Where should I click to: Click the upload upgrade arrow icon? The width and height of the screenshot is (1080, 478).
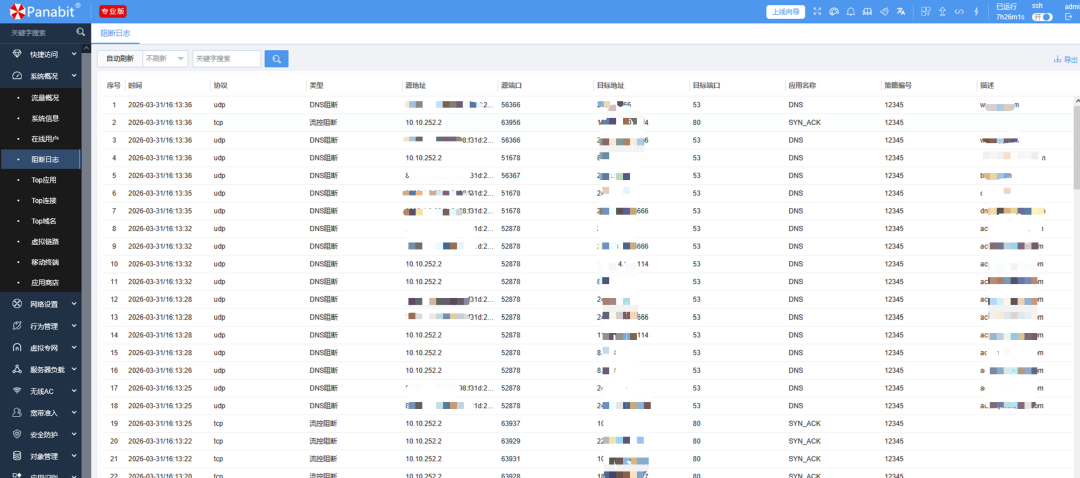[942, 12]
